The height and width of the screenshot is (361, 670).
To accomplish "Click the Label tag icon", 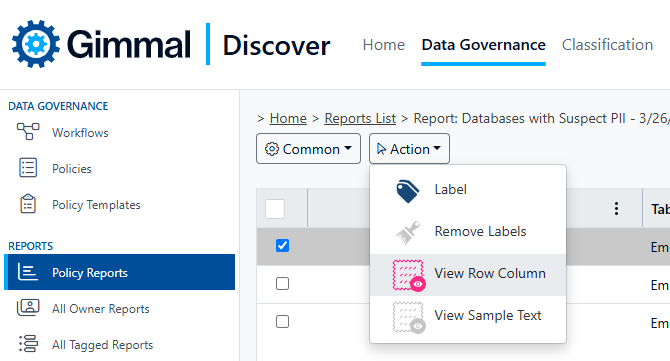I will [408, 191].
